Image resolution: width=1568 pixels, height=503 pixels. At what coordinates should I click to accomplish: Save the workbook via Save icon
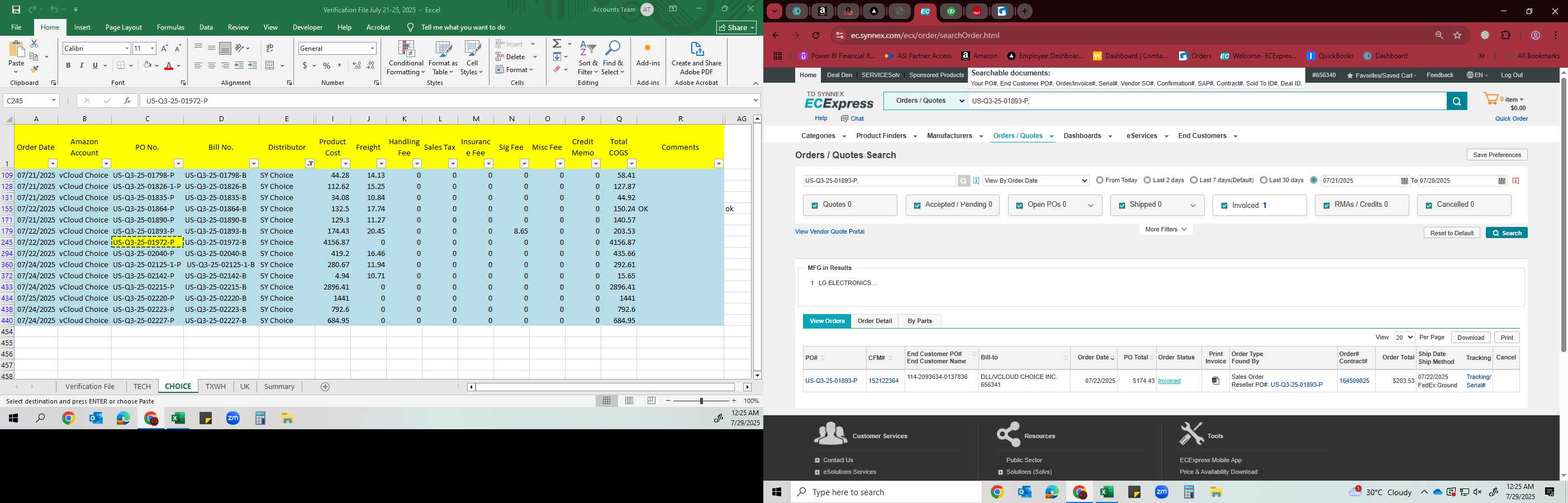[16, 10]
